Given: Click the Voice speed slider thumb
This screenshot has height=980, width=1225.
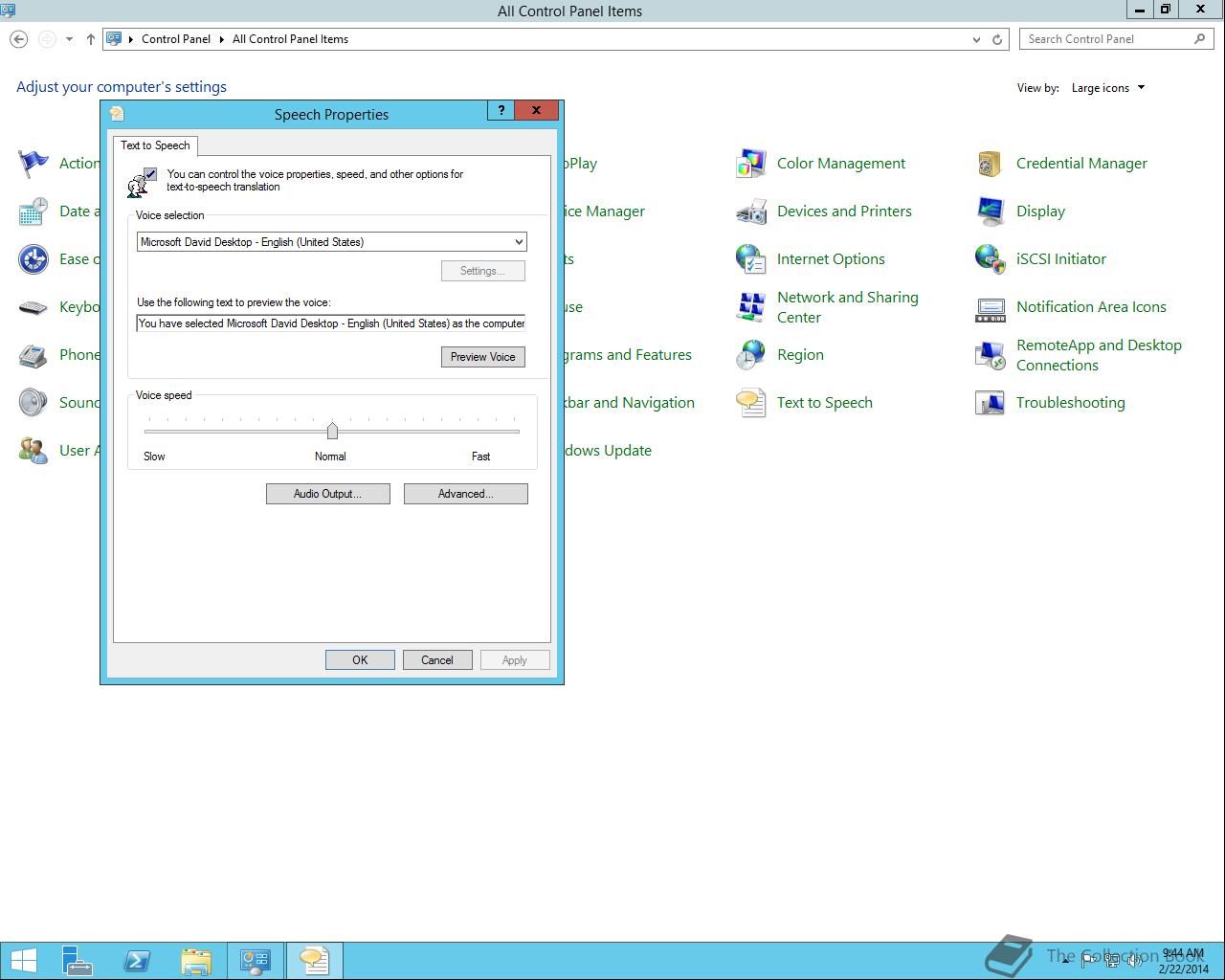Looking at the screenshot, I should coord(332,430).
